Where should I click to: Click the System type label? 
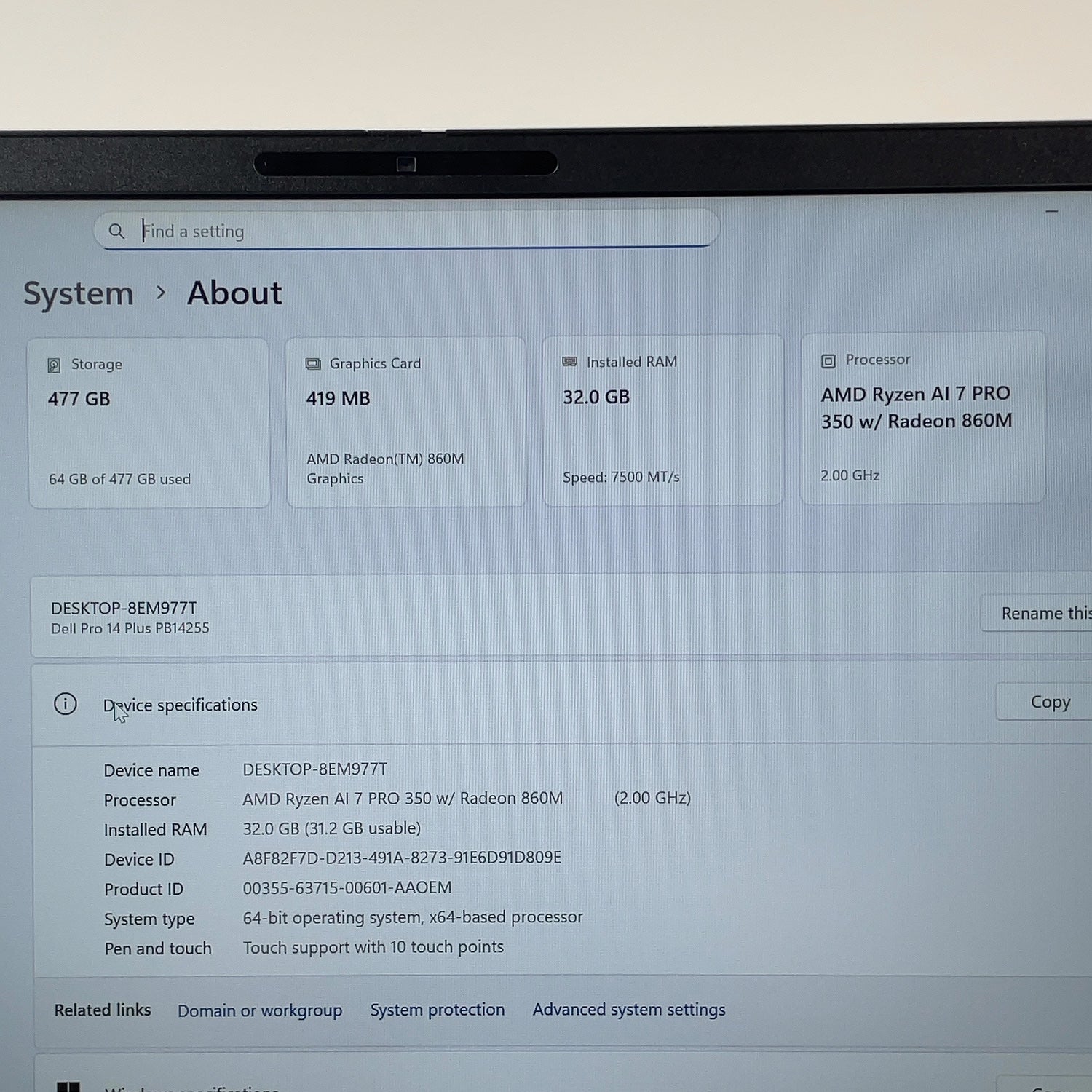[x=149, y=919]
